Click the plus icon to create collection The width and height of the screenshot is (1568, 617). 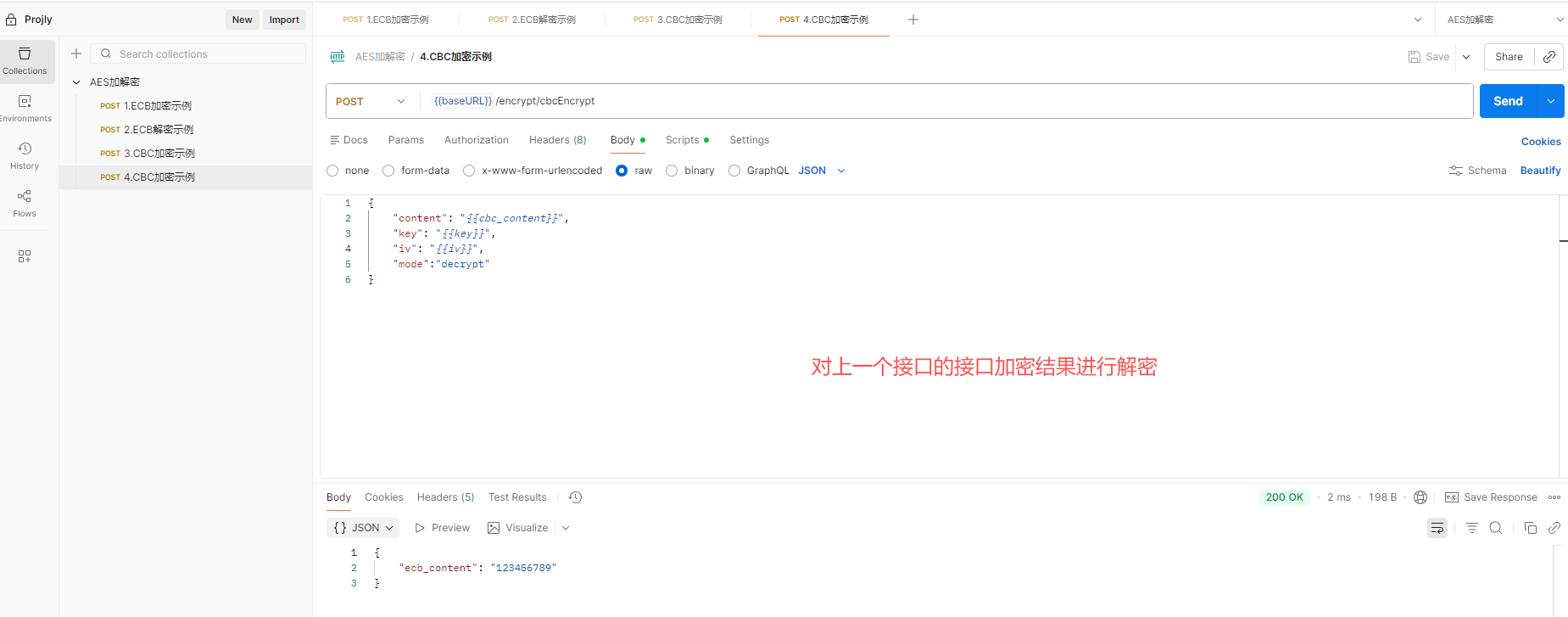point(76,53)
